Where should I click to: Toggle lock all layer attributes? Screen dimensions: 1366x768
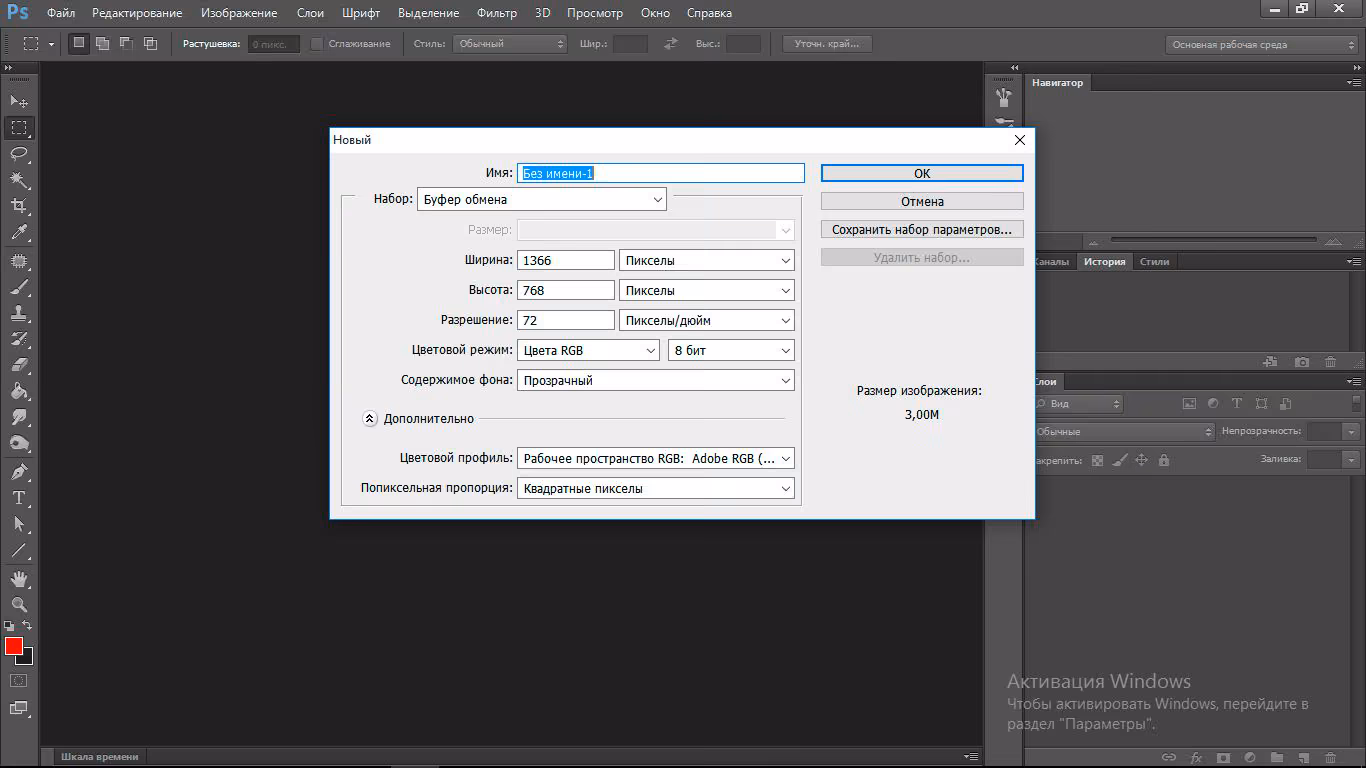tap(1164, 460)
